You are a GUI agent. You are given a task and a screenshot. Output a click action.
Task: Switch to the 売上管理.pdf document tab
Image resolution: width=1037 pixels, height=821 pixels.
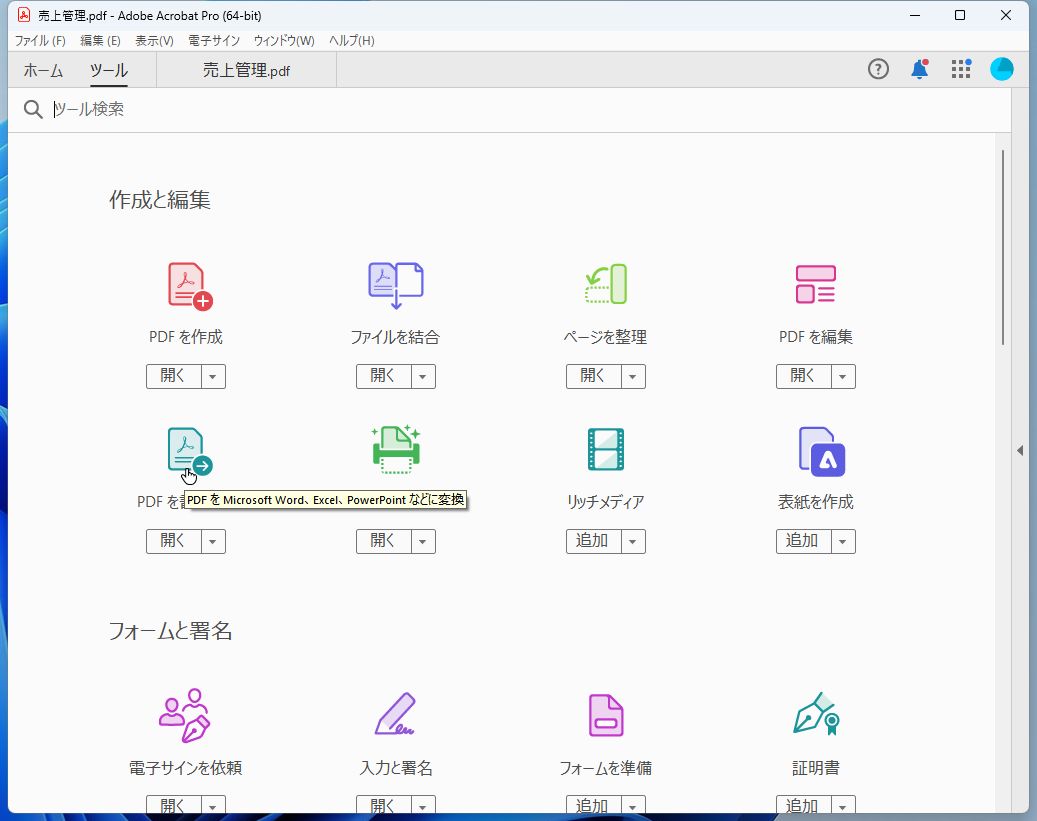(245, 70)
